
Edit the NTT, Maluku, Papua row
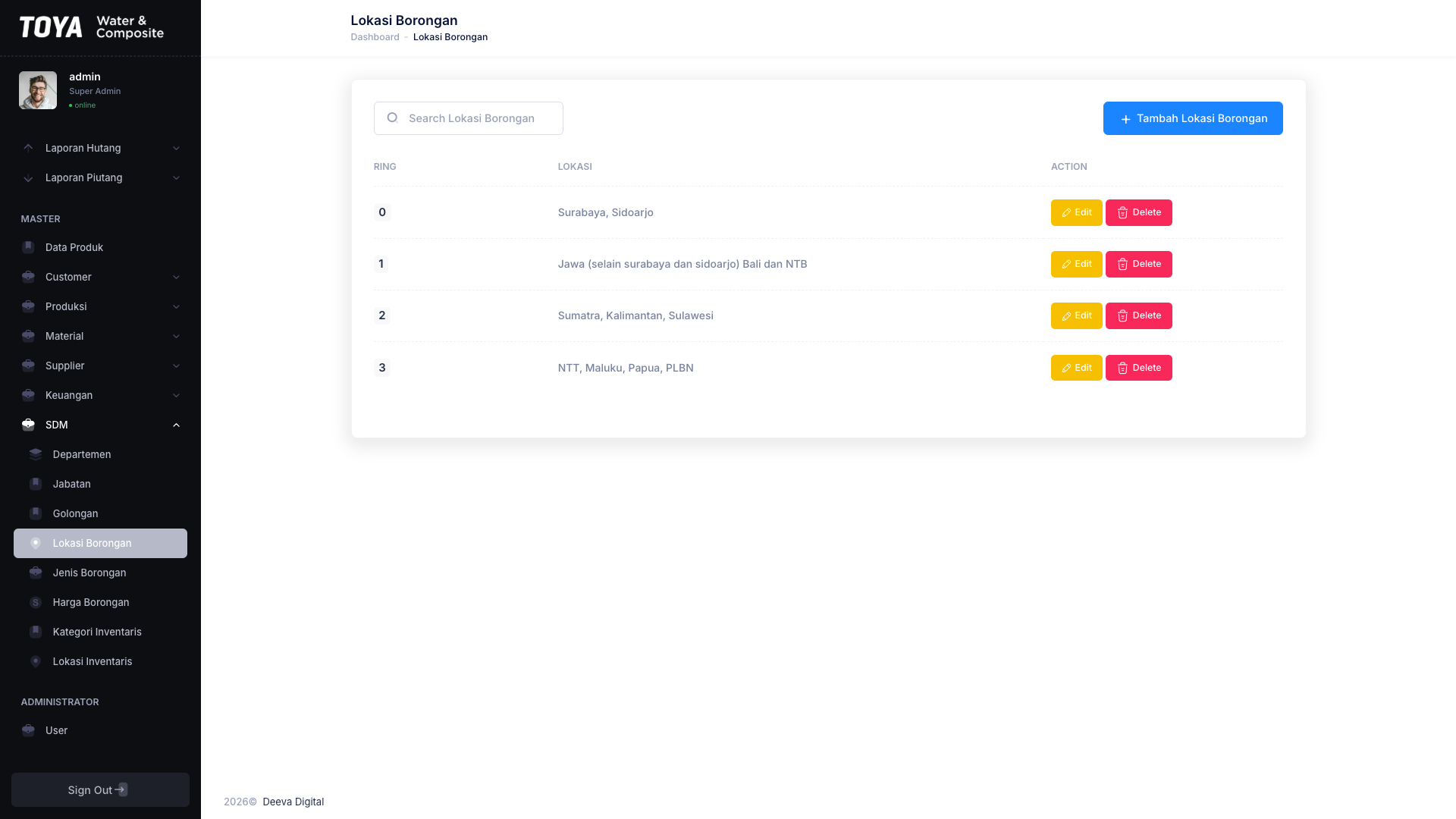[x=1076, y=368]
